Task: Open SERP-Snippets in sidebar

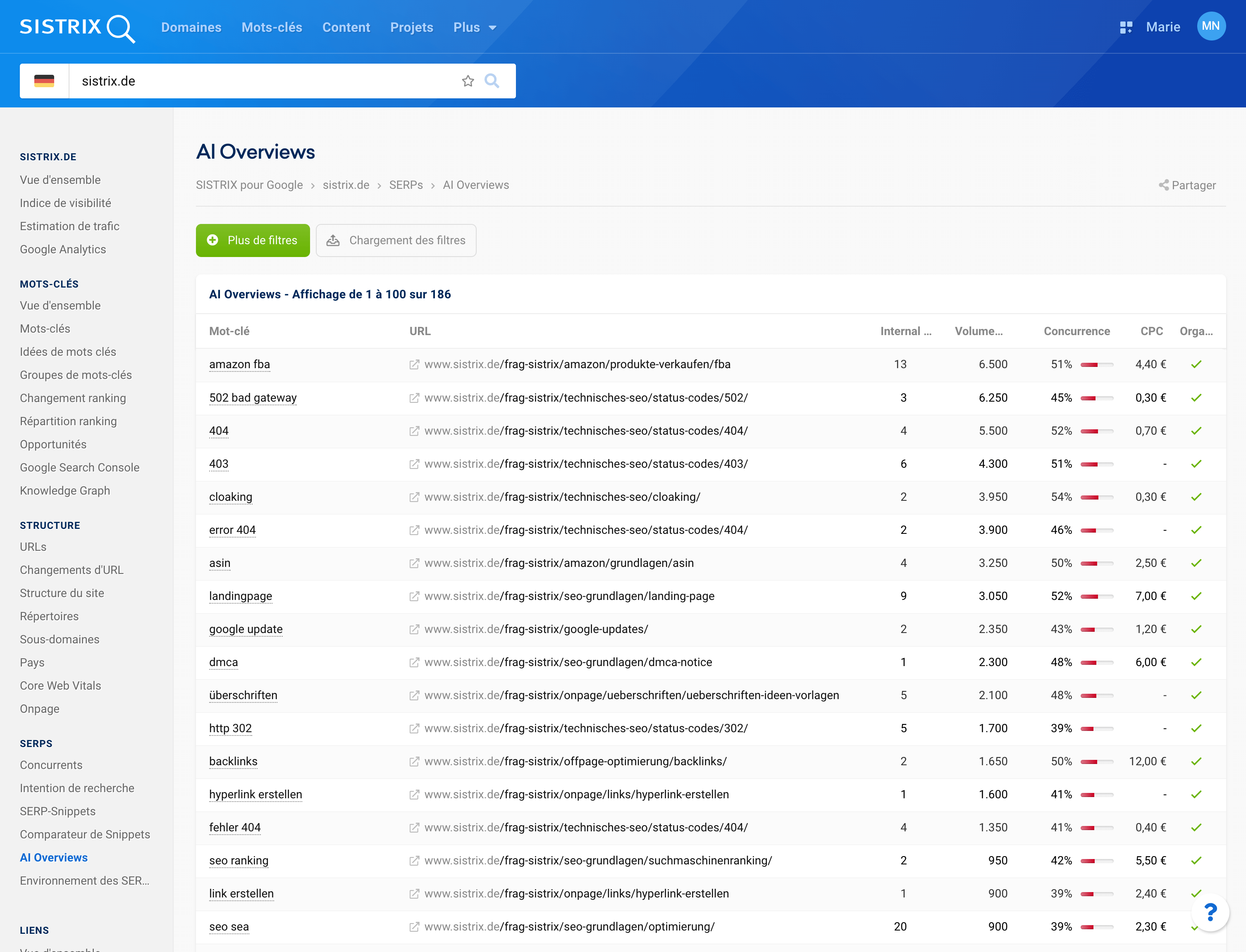Action: 58,812
